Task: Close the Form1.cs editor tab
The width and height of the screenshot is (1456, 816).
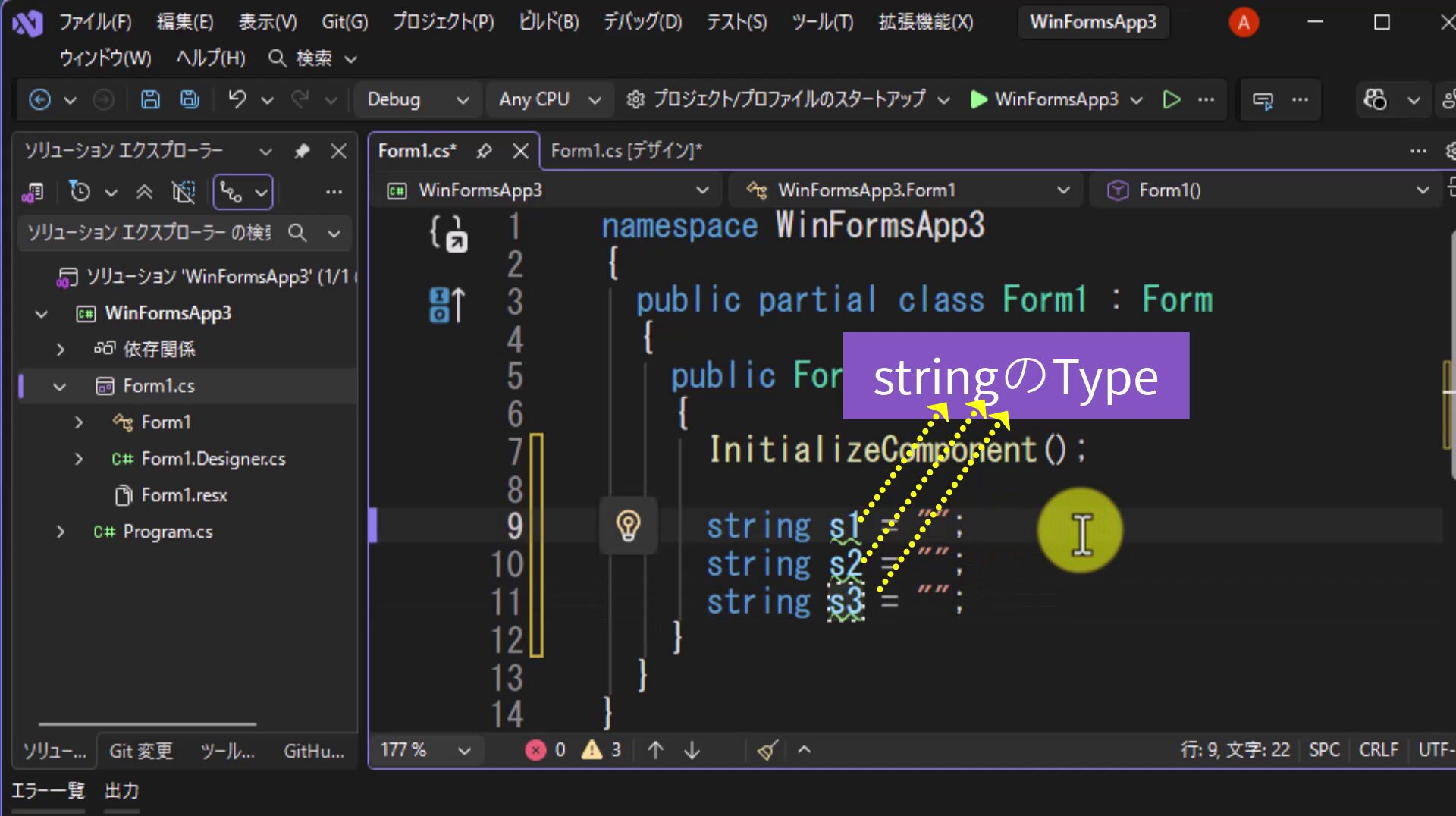Action: 520,151
